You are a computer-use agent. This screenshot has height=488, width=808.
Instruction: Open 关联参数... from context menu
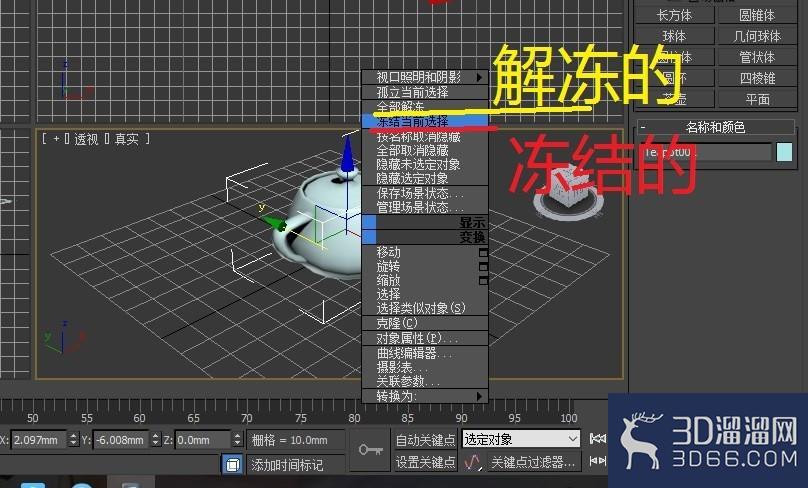[x=425, y=381]
